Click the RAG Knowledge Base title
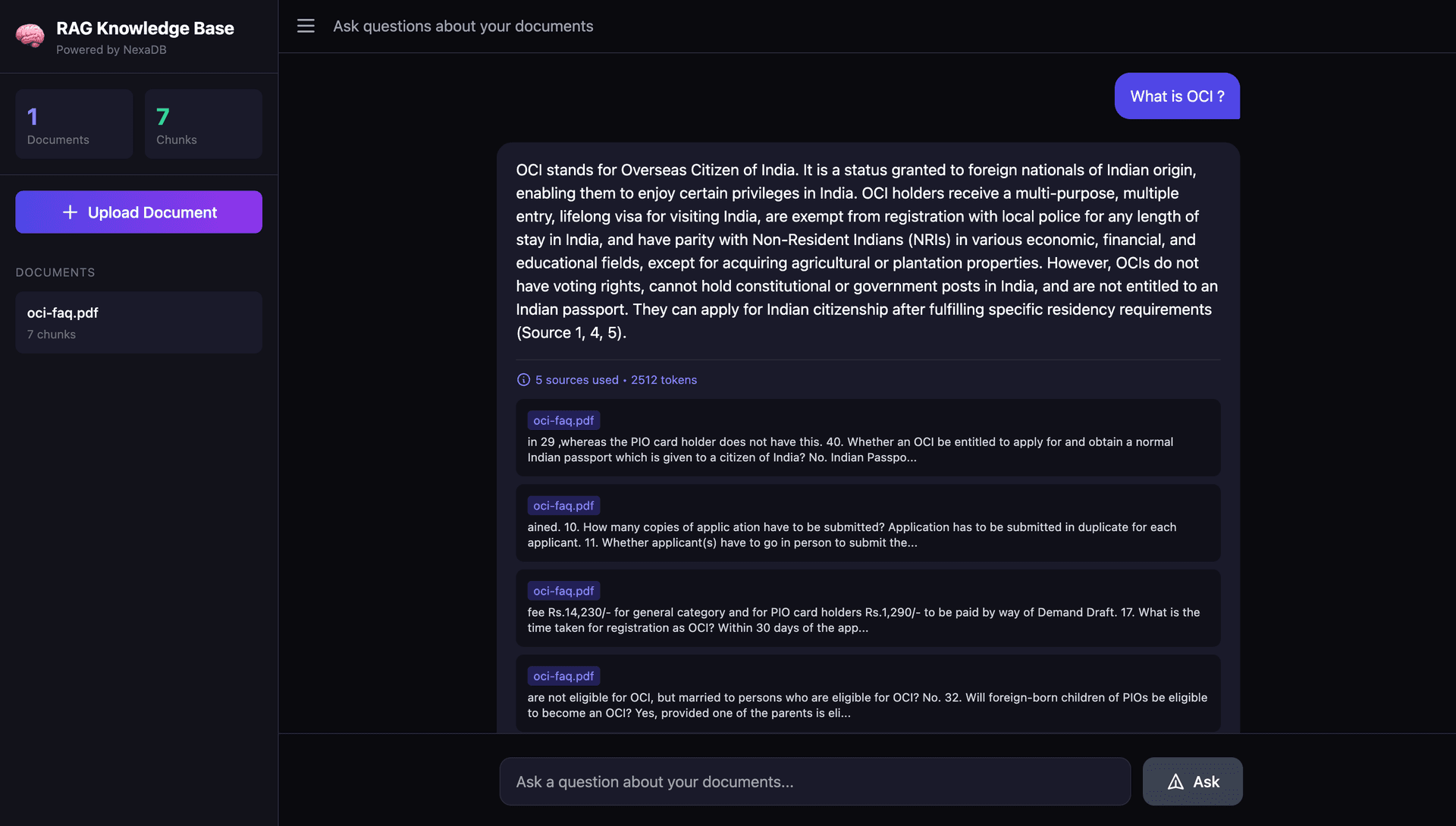The image size is (1456, 826). pos(145,28)
